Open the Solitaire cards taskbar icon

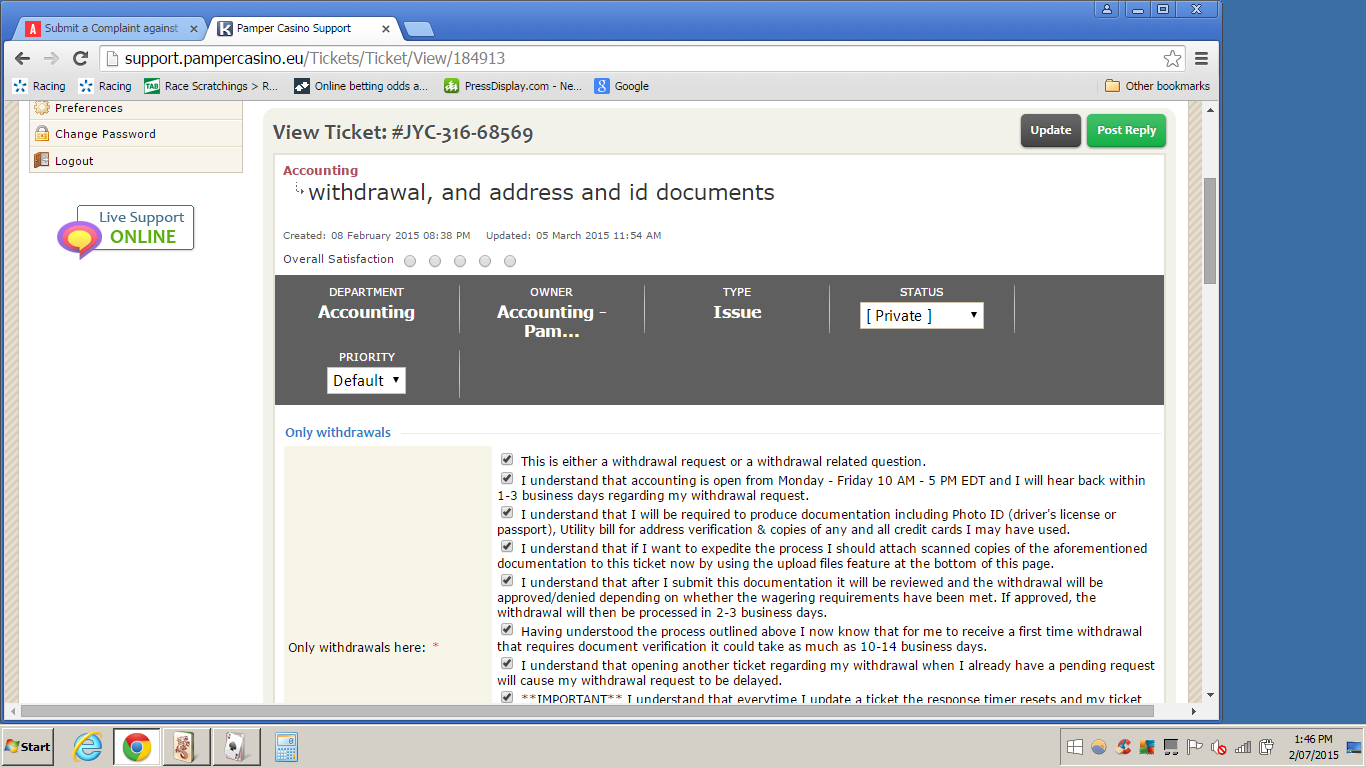pyautogui.click(x=236, y=747)
